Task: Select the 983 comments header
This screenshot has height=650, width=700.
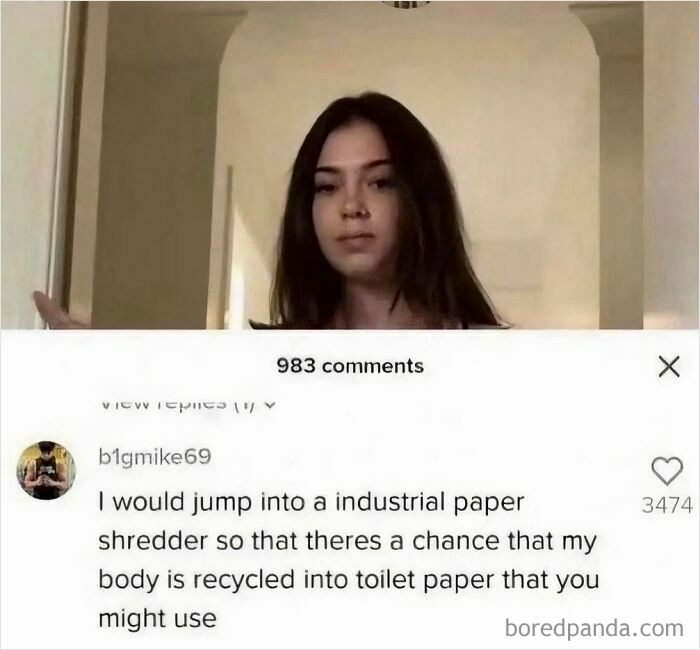Action: (x=350, y=366)
